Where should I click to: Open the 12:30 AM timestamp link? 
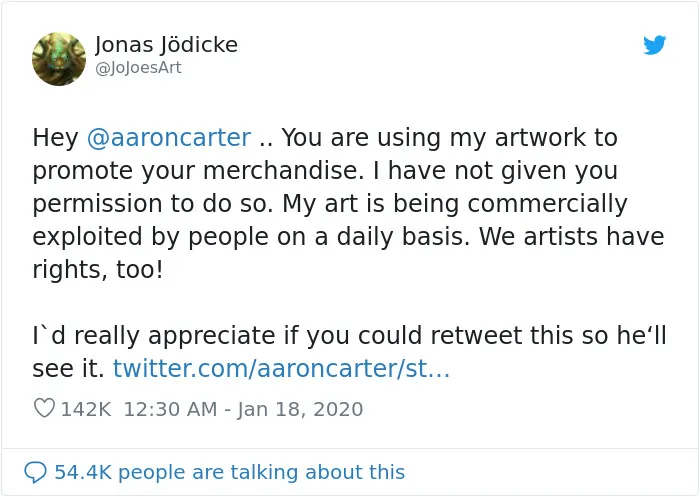coord(170,409)
